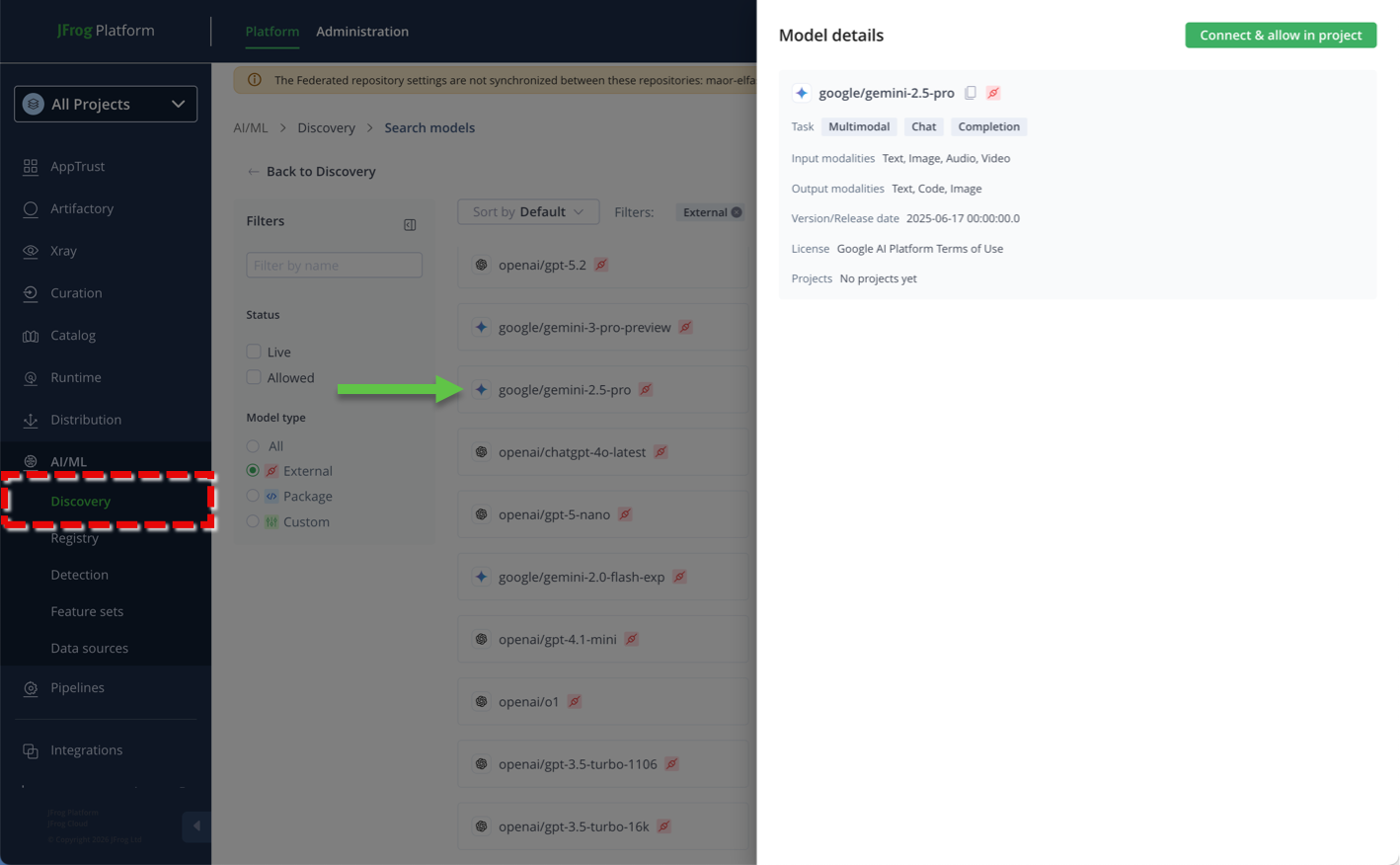
Task: Click the Integrations sidebar icon
Action: [31, 750]
